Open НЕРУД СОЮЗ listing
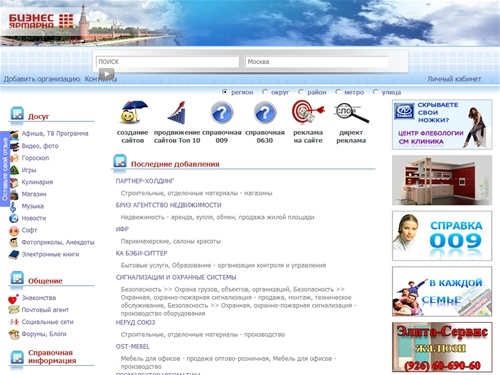The image size is (500, 375). 135,323
